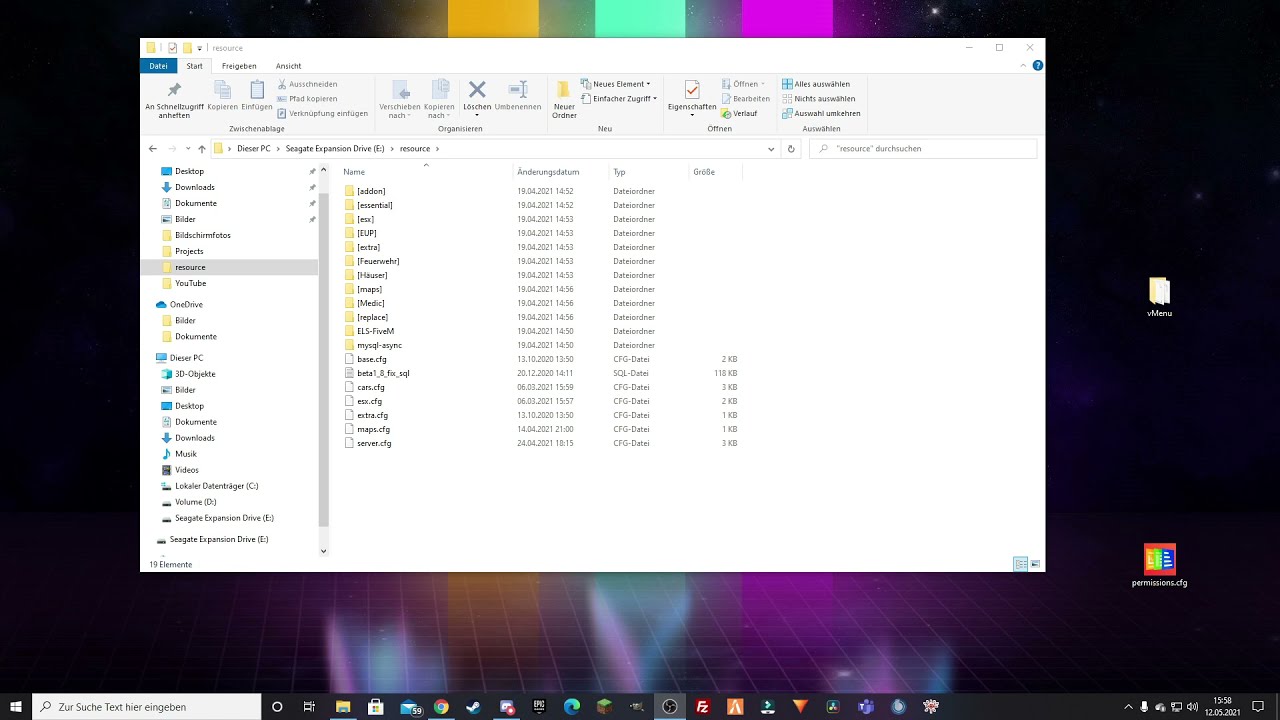Open OBS Studio from taskbar
The width and height of the screenshot is (1280, 720).
coord(670,707)
